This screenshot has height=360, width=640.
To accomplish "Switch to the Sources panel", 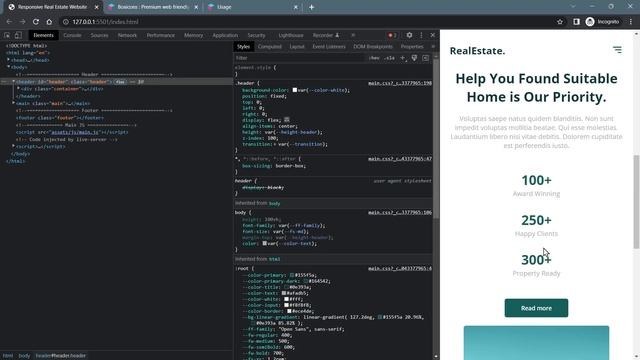I will (100, 36).
